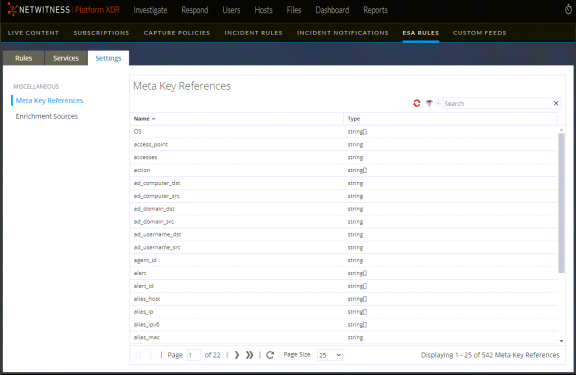Select the alias_host row
Image resolution: width=576 pixels, height=375 pixels.
coord(344,299)
